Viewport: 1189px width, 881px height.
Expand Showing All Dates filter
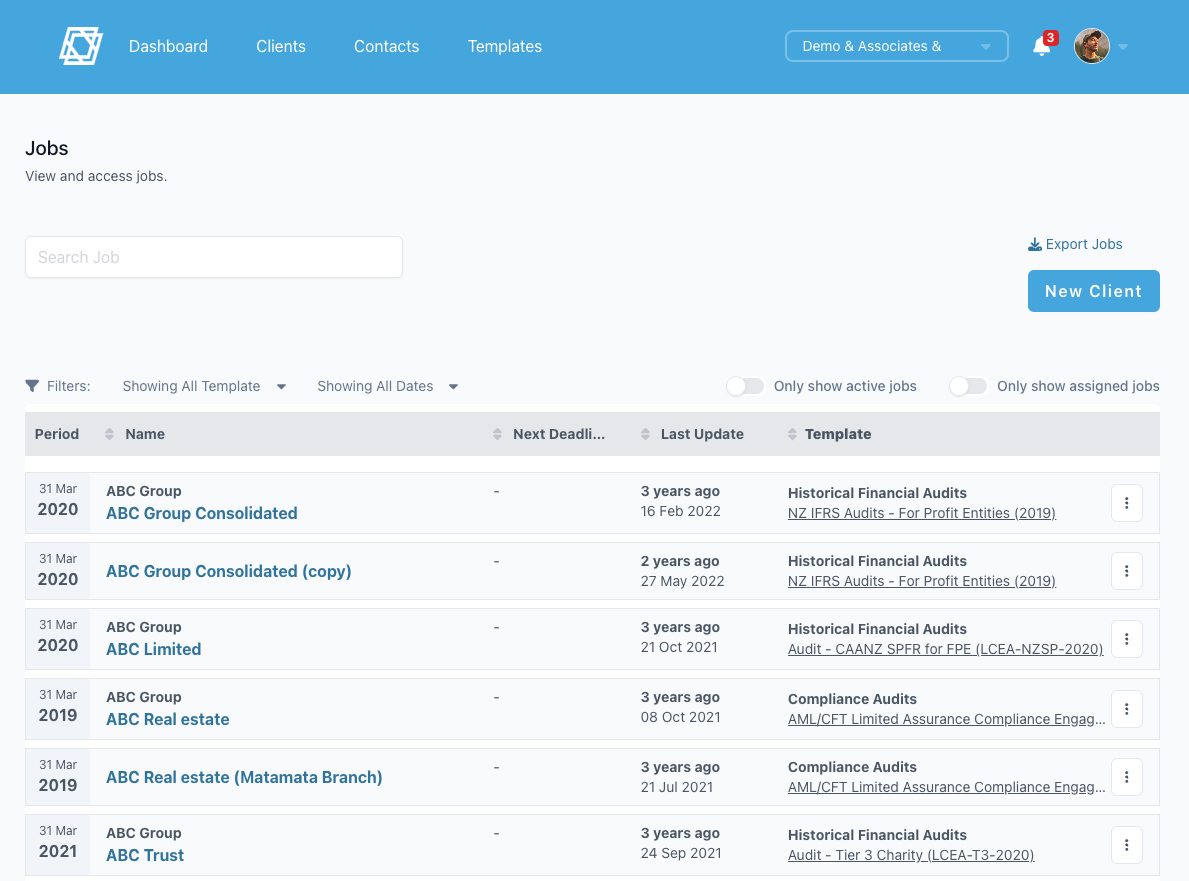coord(387,386)
